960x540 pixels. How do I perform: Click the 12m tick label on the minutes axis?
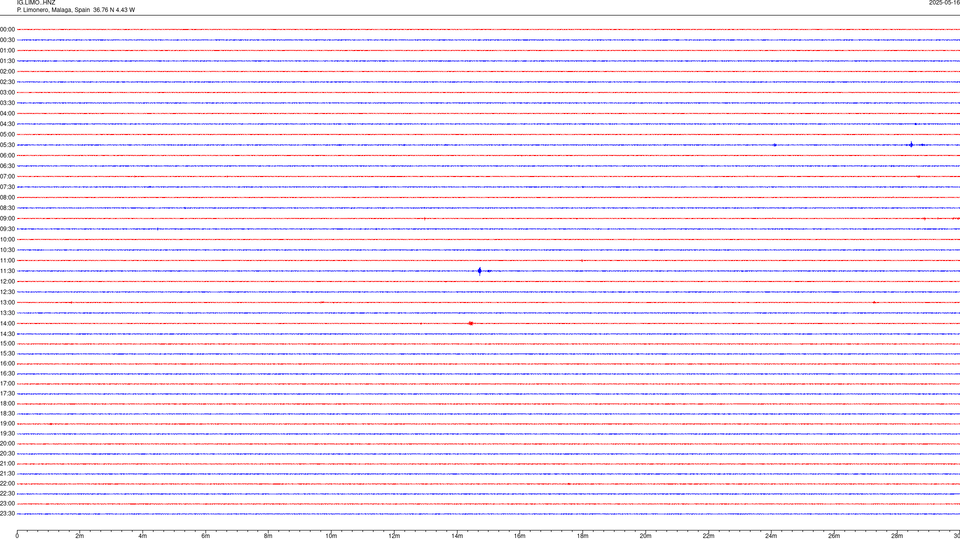(x=394, y=536)
